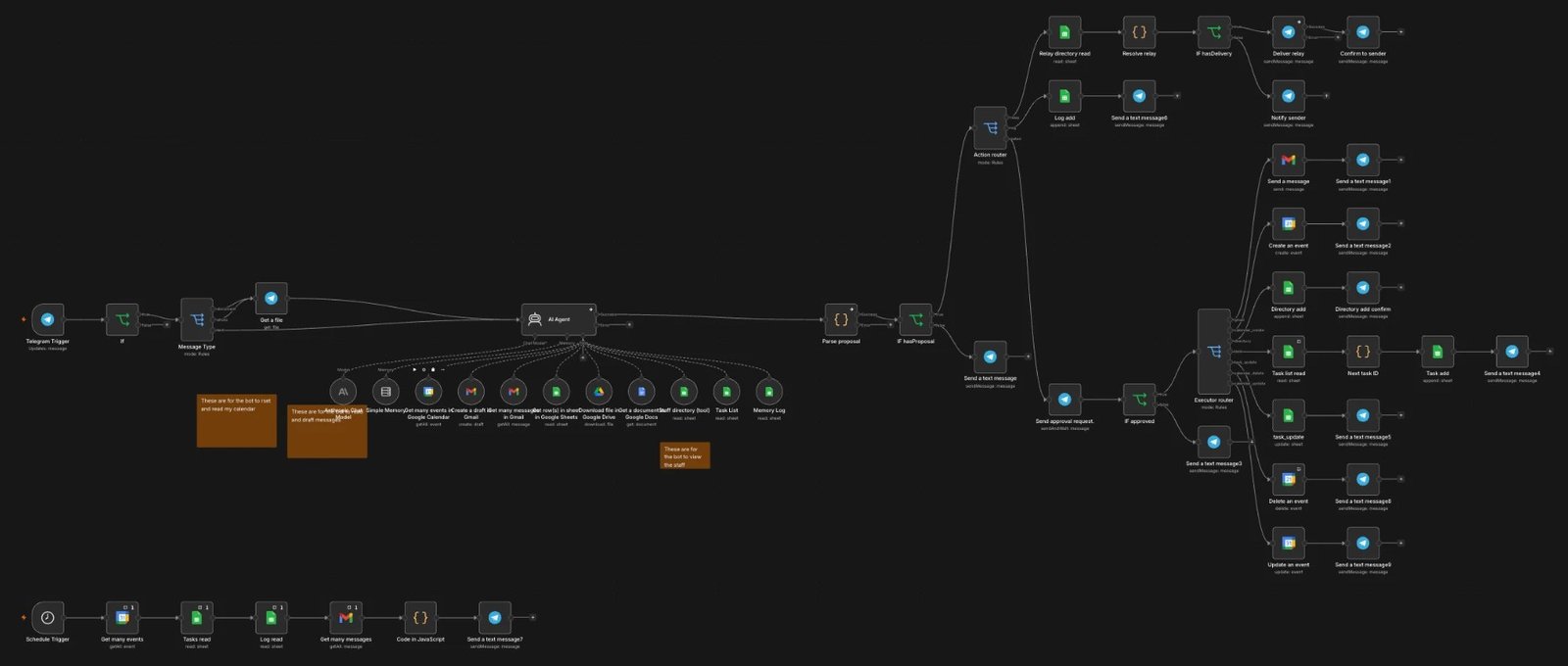This screenshot has width=1568, height=666.
Task: Open Send a text message node after IF hasProposal
Action: click(x=990, y=357)
